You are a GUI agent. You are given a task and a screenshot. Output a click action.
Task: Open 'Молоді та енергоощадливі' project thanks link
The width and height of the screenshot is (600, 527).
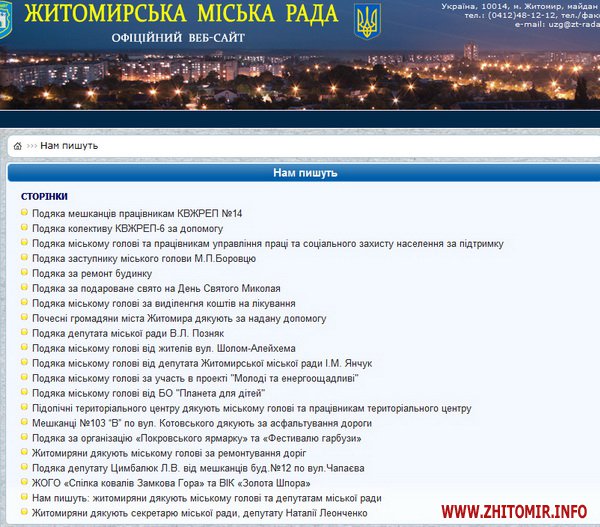pos(195,378)
